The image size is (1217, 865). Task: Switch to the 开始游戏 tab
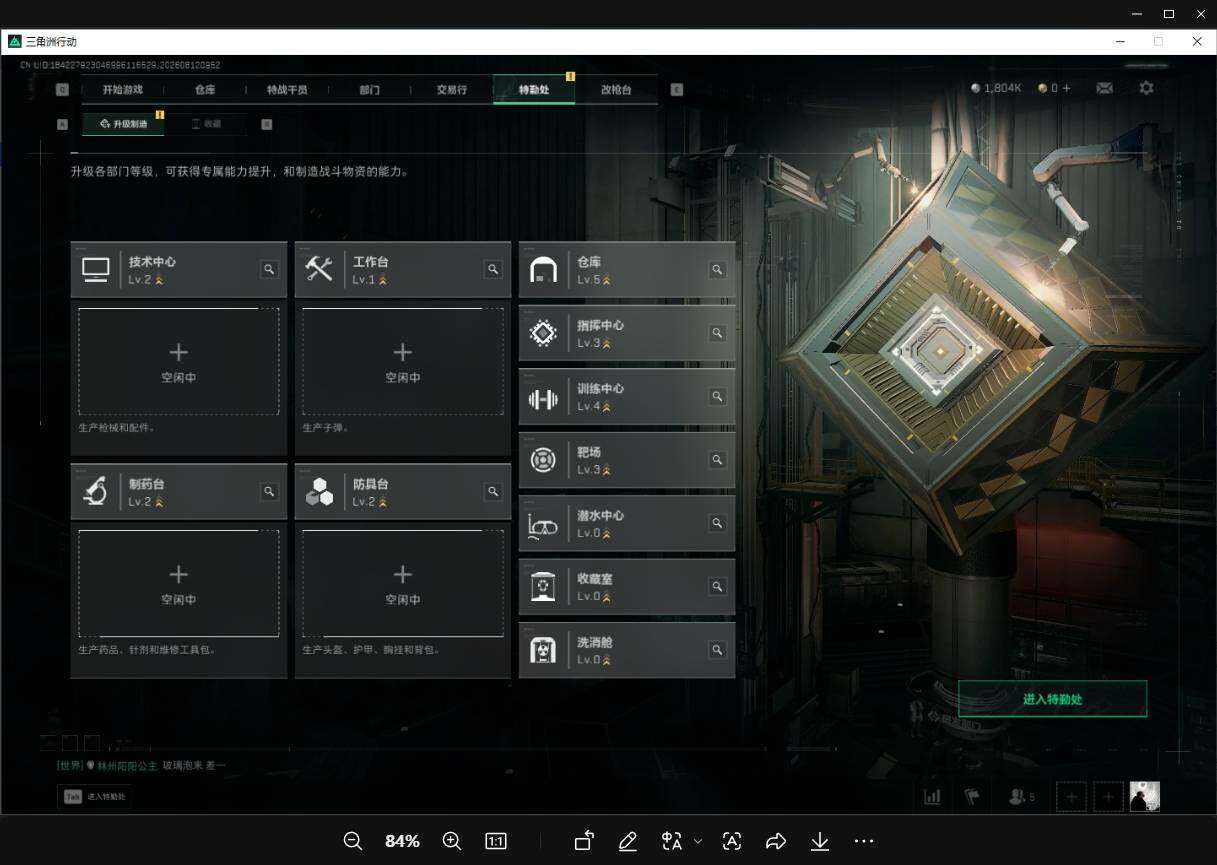[x=122, y=89]
